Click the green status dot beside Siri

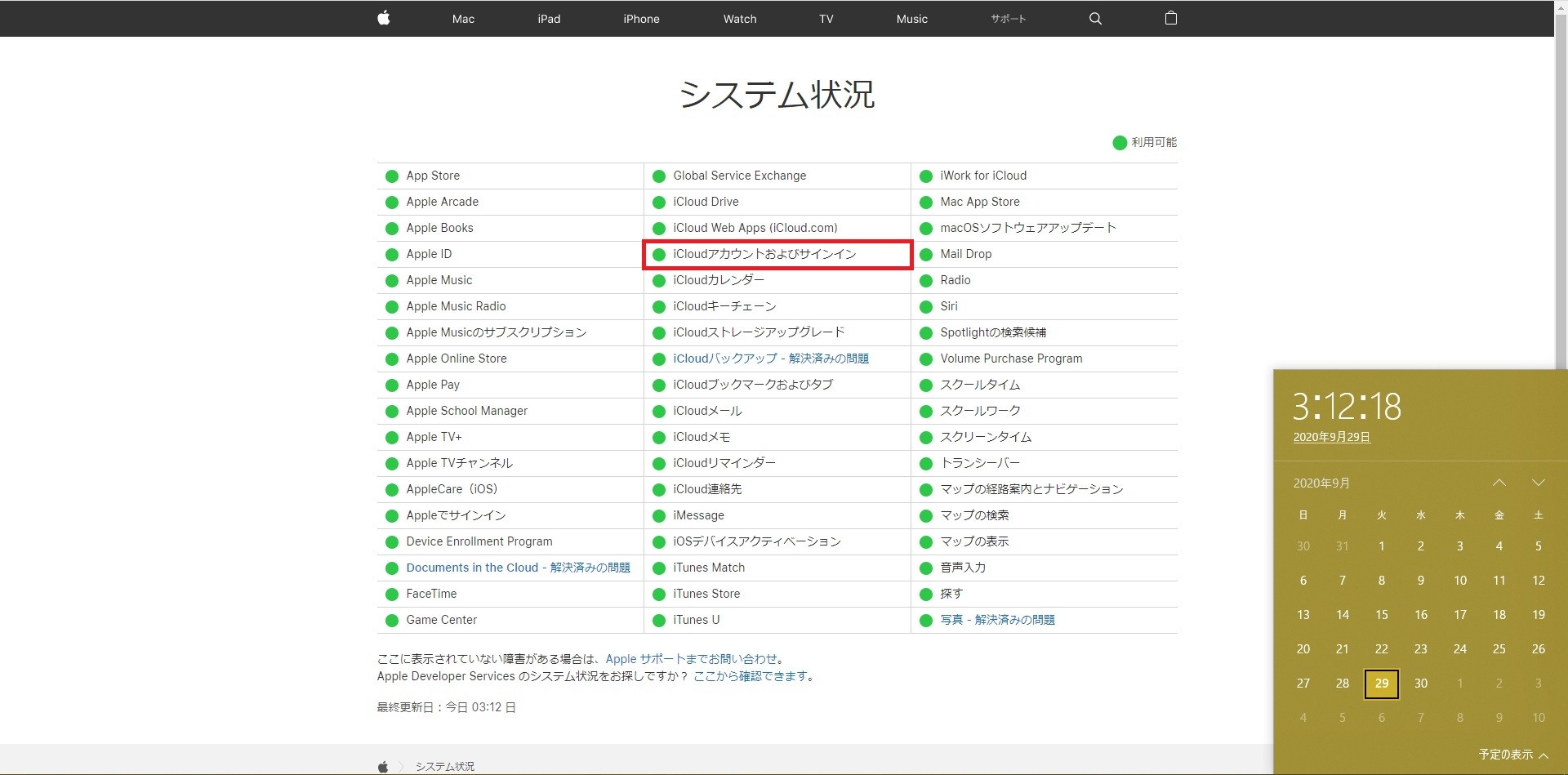click(x=926, y=306)
